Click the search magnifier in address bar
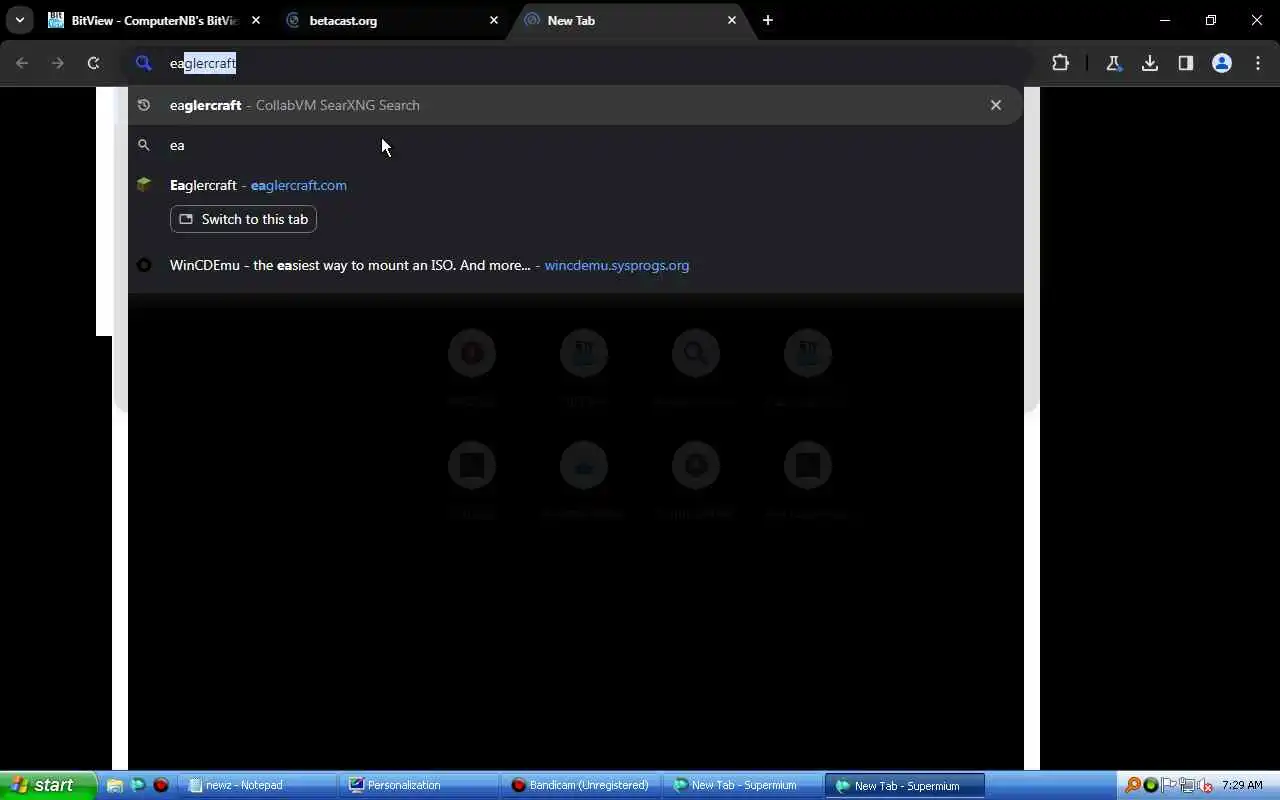This screenshot has width=1280, height=800. coord(144,63)
